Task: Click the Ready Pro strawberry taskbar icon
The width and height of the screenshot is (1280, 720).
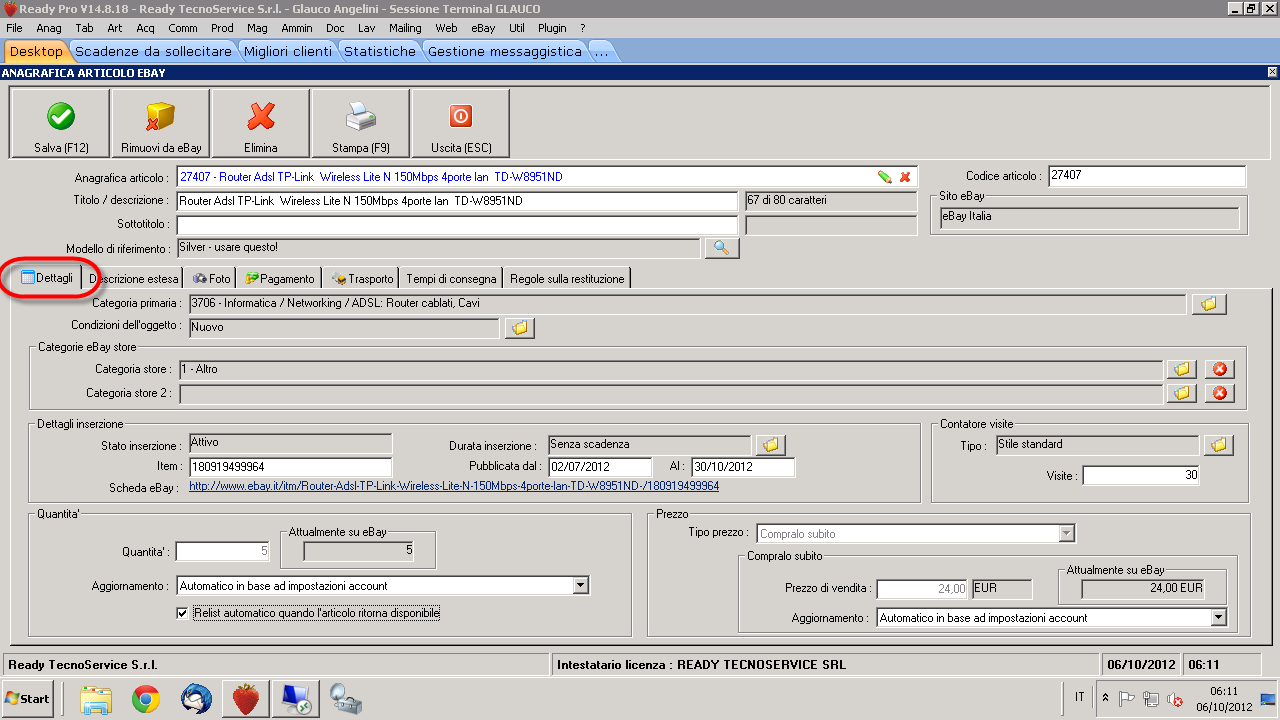Action: tap(246, 699)
